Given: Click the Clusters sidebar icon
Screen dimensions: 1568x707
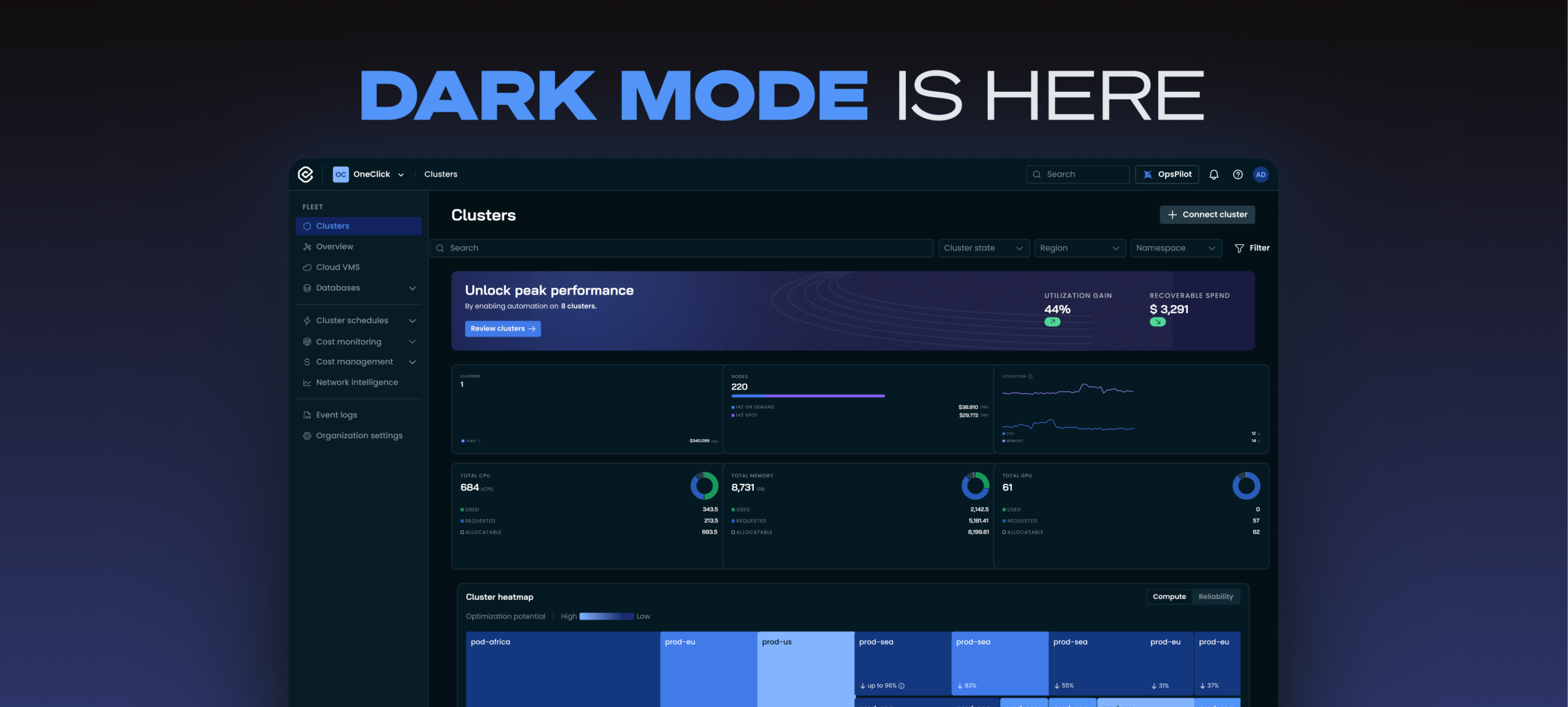Looking at the screenshot, I should tap(307, 226).
